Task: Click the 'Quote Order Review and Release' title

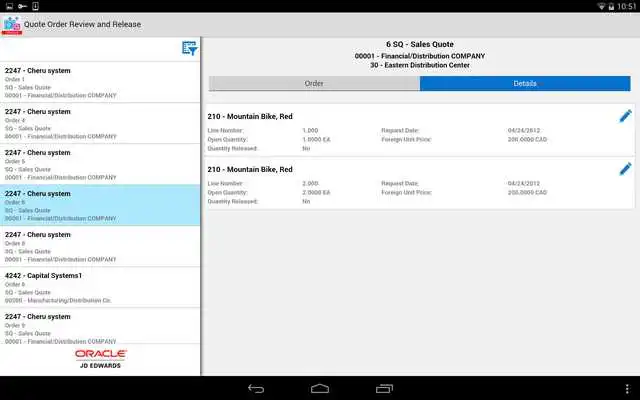Action: point(82,24)
